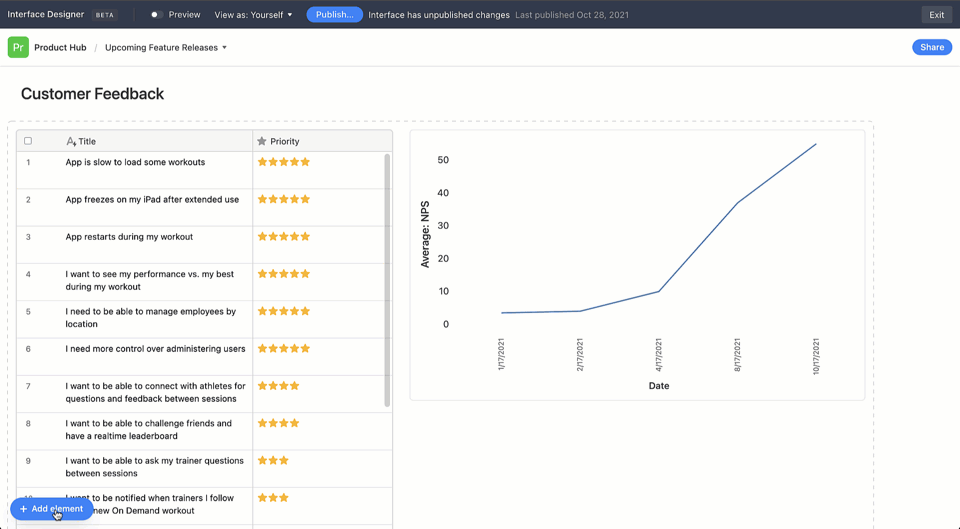The image size is (960, 529).
Task: Check the select-all checkbox in table header
Action: [x=28, y=141]
